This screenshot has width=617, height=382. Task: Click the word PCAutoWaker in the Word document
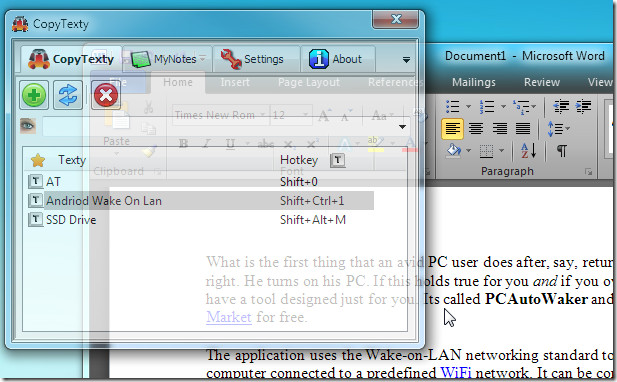(536, 299)
